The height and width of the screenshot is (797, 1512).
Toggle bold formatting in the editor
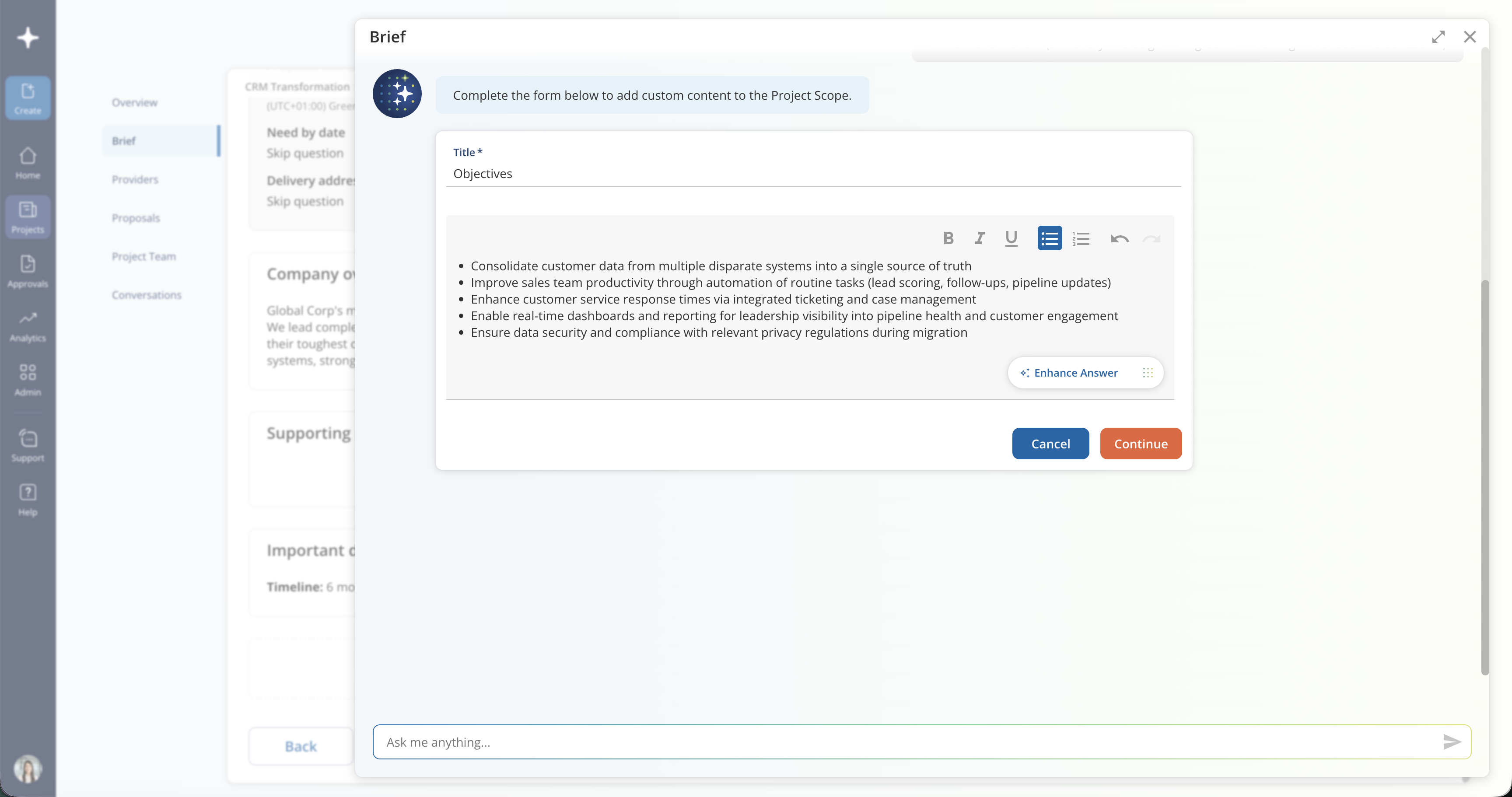coord(948,238)
